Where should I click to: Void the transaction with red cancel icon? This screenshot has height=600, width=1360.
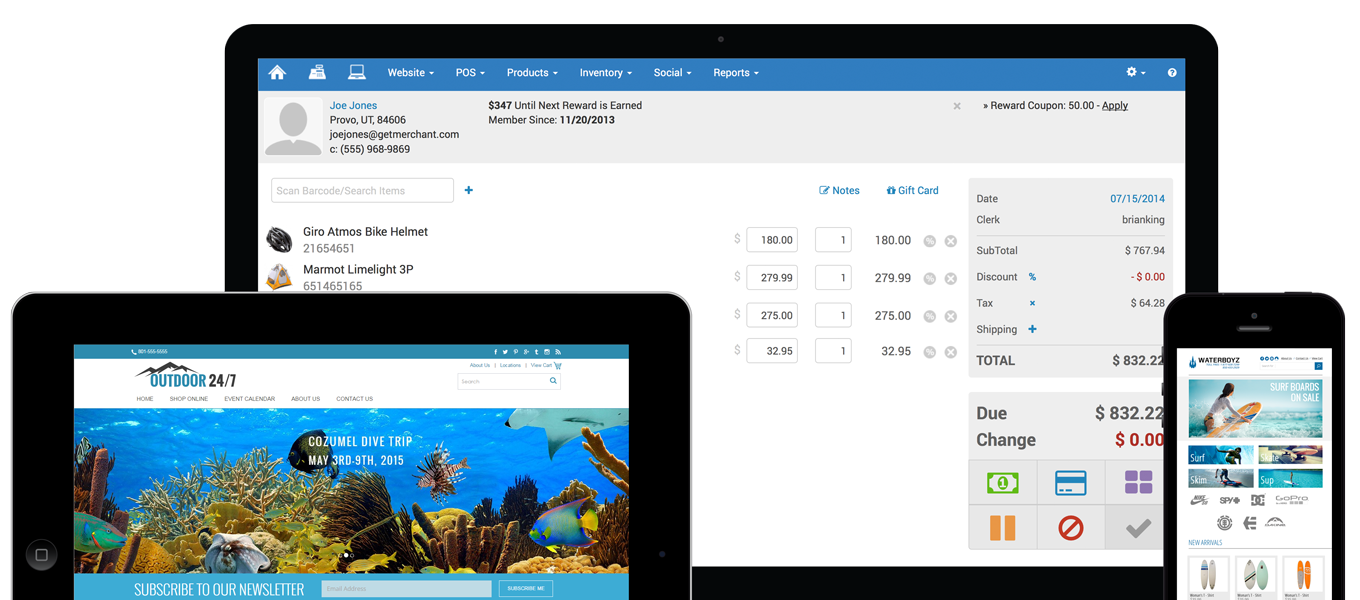pyautogui.click(x=1071, y=527)
